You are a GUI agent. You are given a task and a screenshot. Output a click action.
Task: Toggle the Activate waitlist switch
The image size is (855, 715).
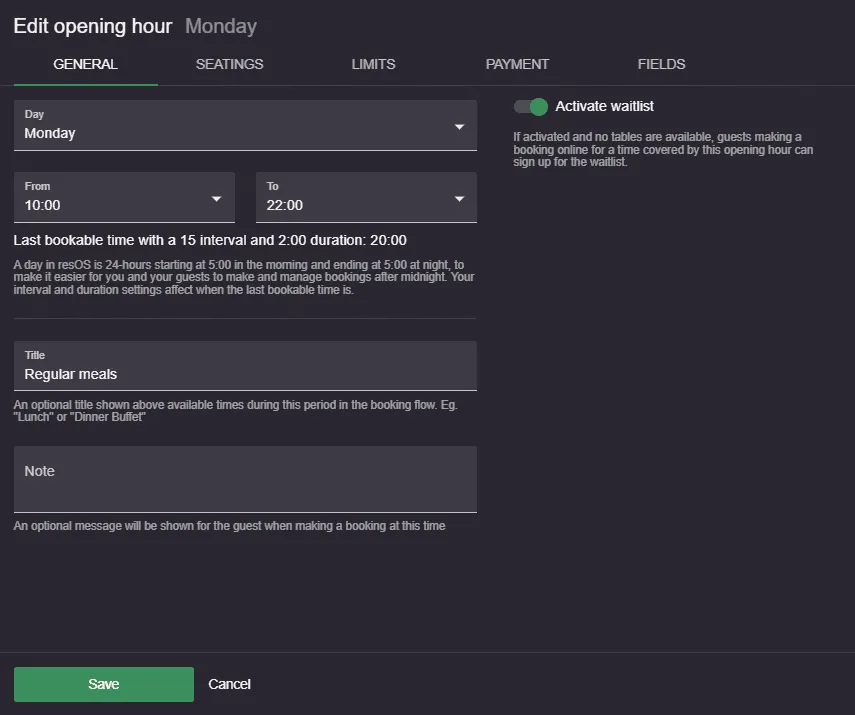point(531,106)
